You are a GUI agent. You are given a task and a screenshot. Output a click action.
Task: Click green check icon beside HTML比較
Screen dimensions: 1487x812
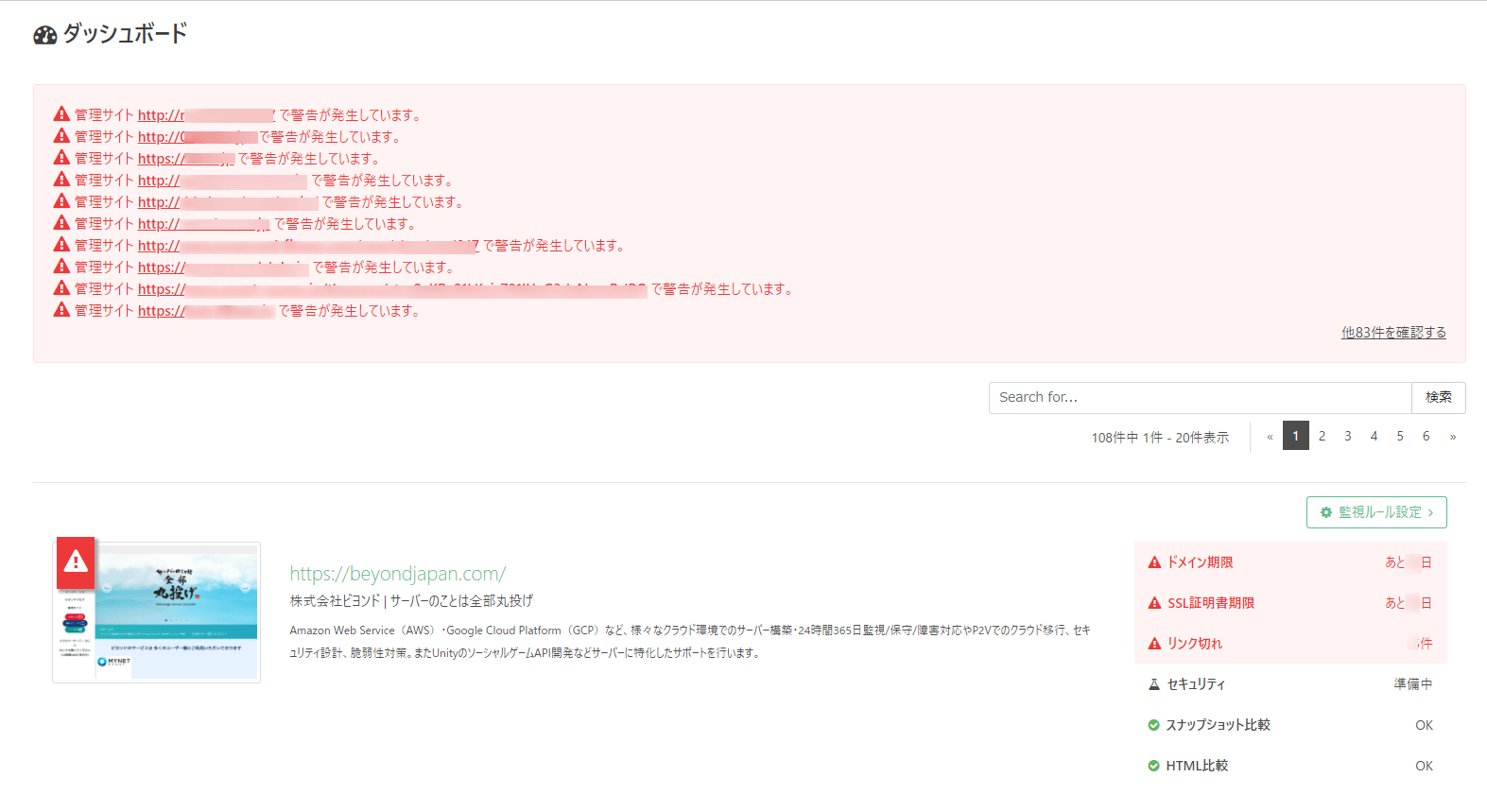pyautogui.click(x=1153, y=766)
